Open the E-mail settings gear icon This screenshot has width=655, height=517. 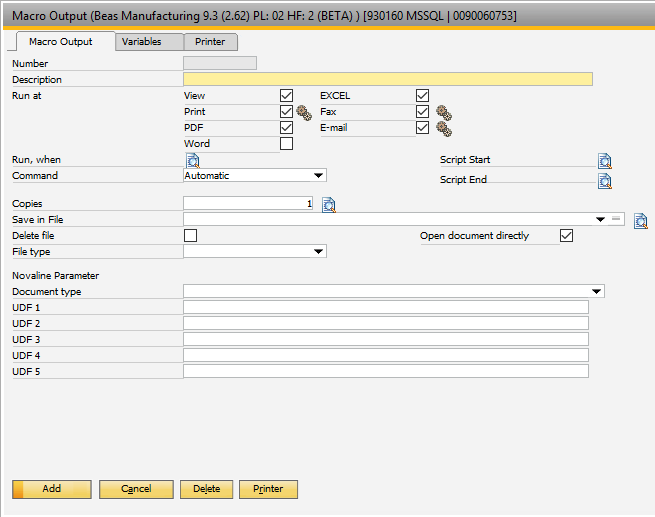(x=443, y=129)
